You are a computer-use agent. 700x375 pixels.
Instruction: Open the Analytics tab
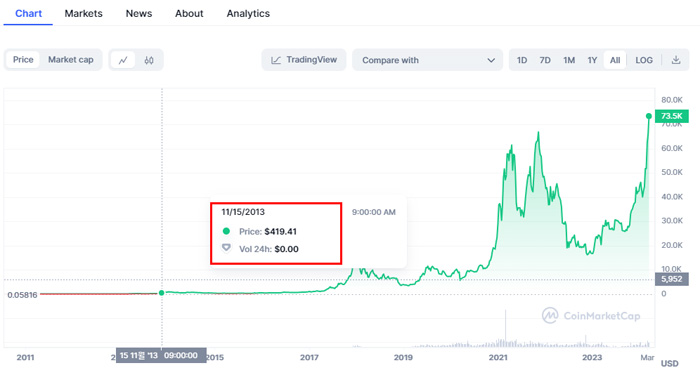click(x=248, y=13)
